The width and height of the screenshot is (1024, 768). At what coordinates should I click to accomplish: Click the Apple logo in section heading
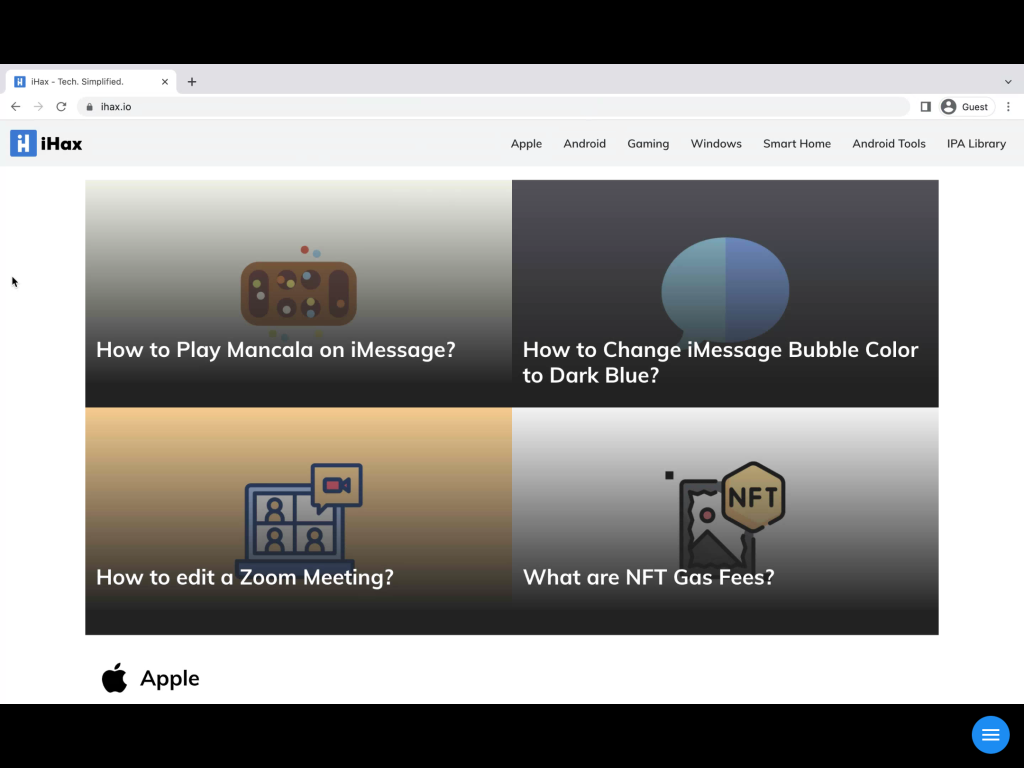point(114,678)
